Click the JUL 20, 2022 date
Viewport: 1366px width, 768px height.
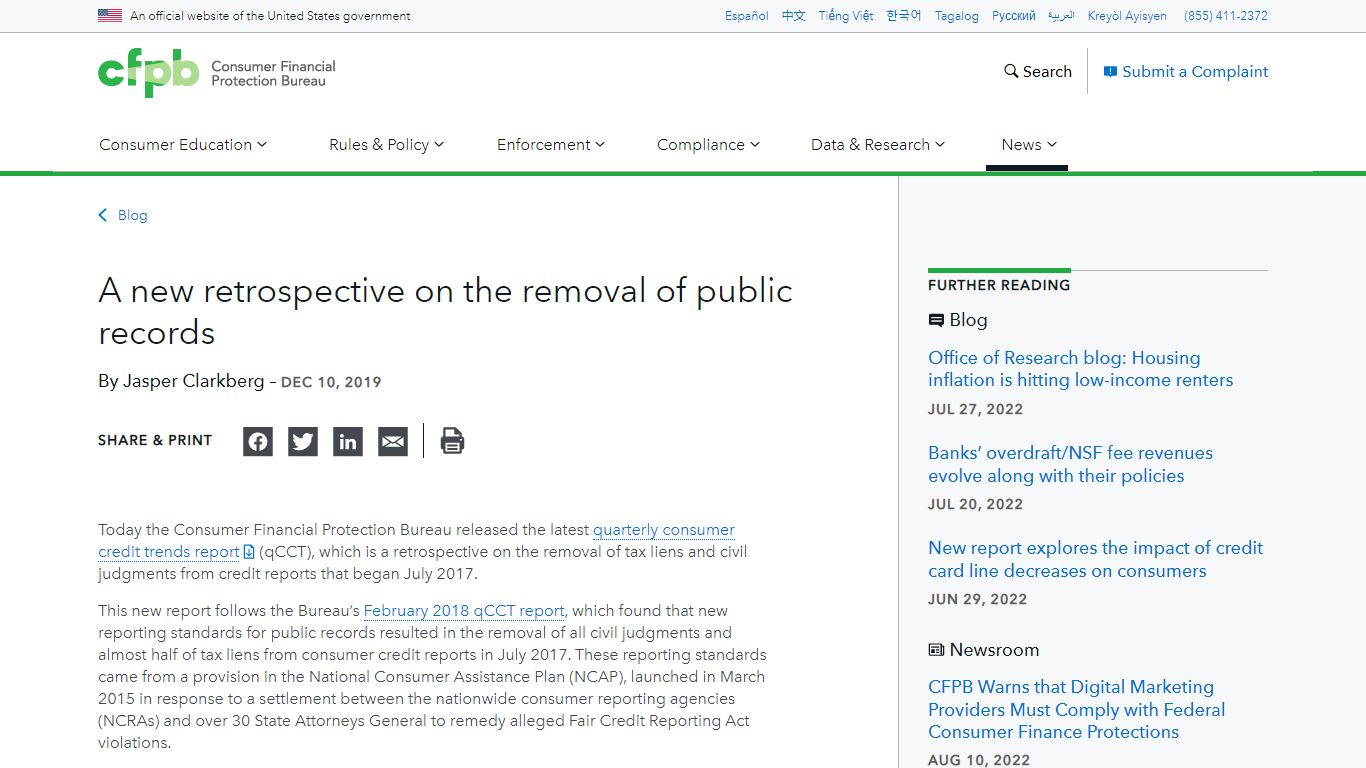click(x=975, y=504)
